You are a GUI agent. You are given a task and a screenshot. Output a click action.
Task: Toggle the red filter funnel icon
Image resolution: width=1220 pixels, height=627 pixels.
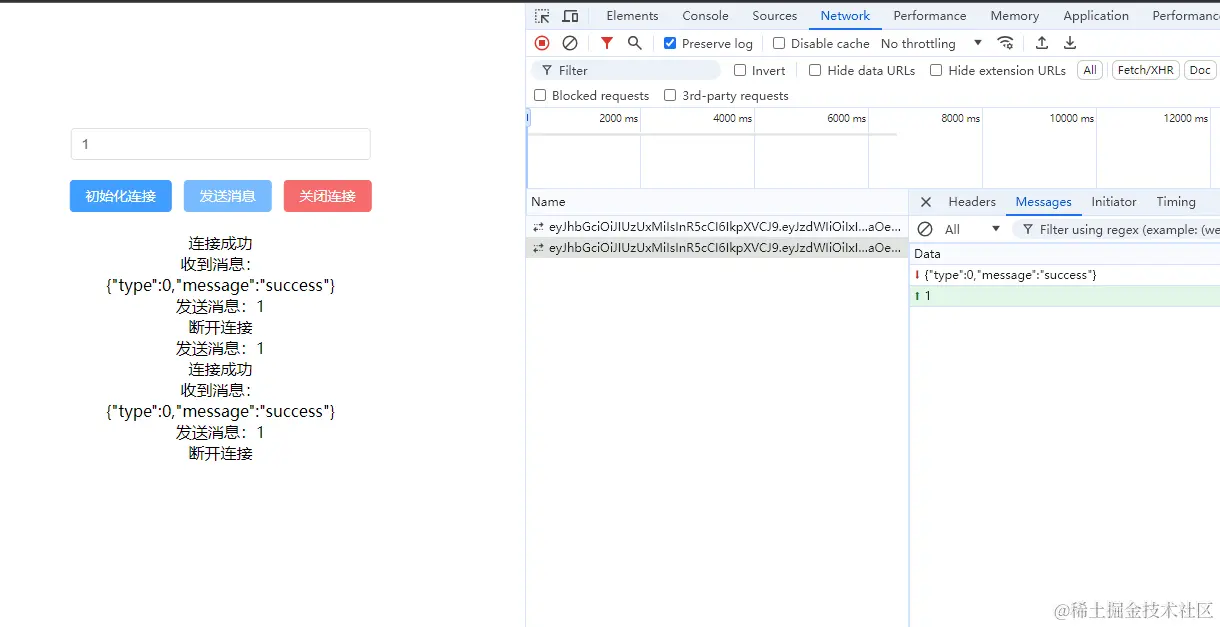[x=607, y=43]
